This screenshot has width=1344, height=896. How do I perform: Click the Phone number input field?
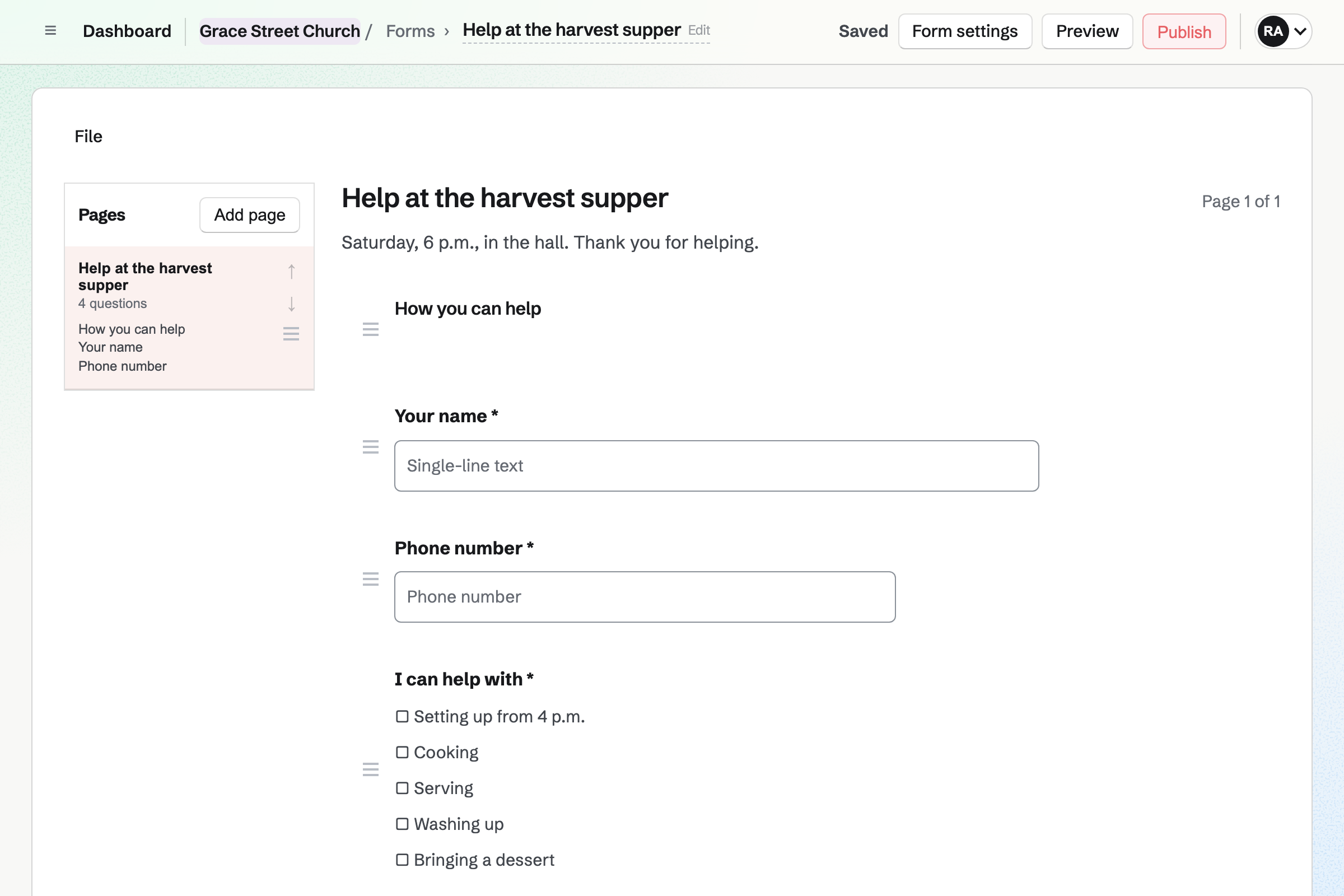click(x=645, y=596)
